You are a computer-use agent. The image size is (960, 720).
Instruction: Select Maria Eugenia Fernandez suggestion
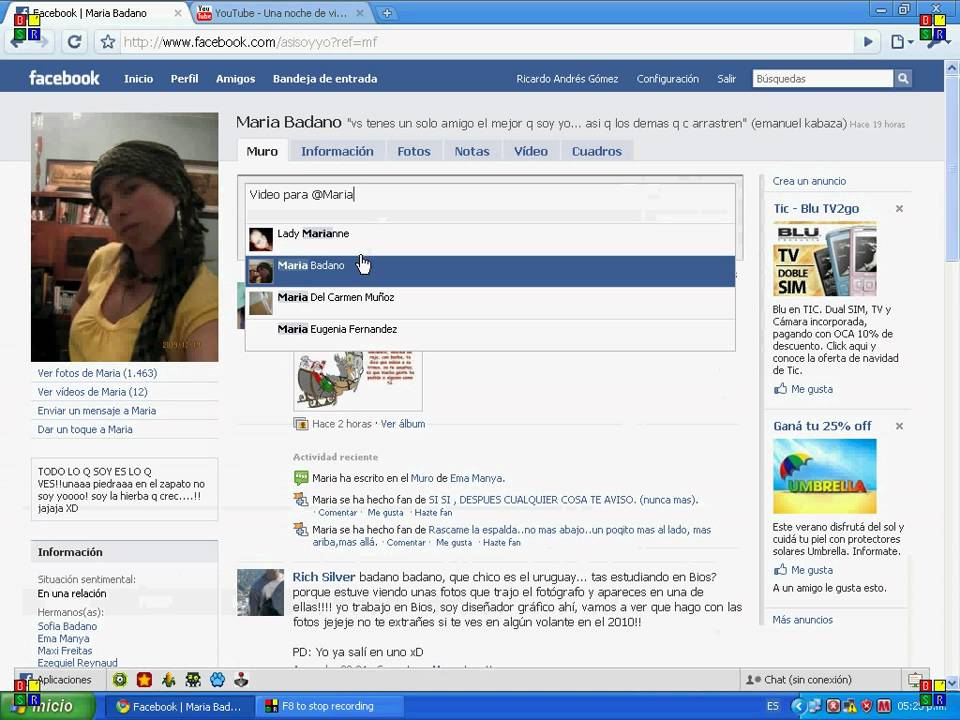[x=490, y=334]
